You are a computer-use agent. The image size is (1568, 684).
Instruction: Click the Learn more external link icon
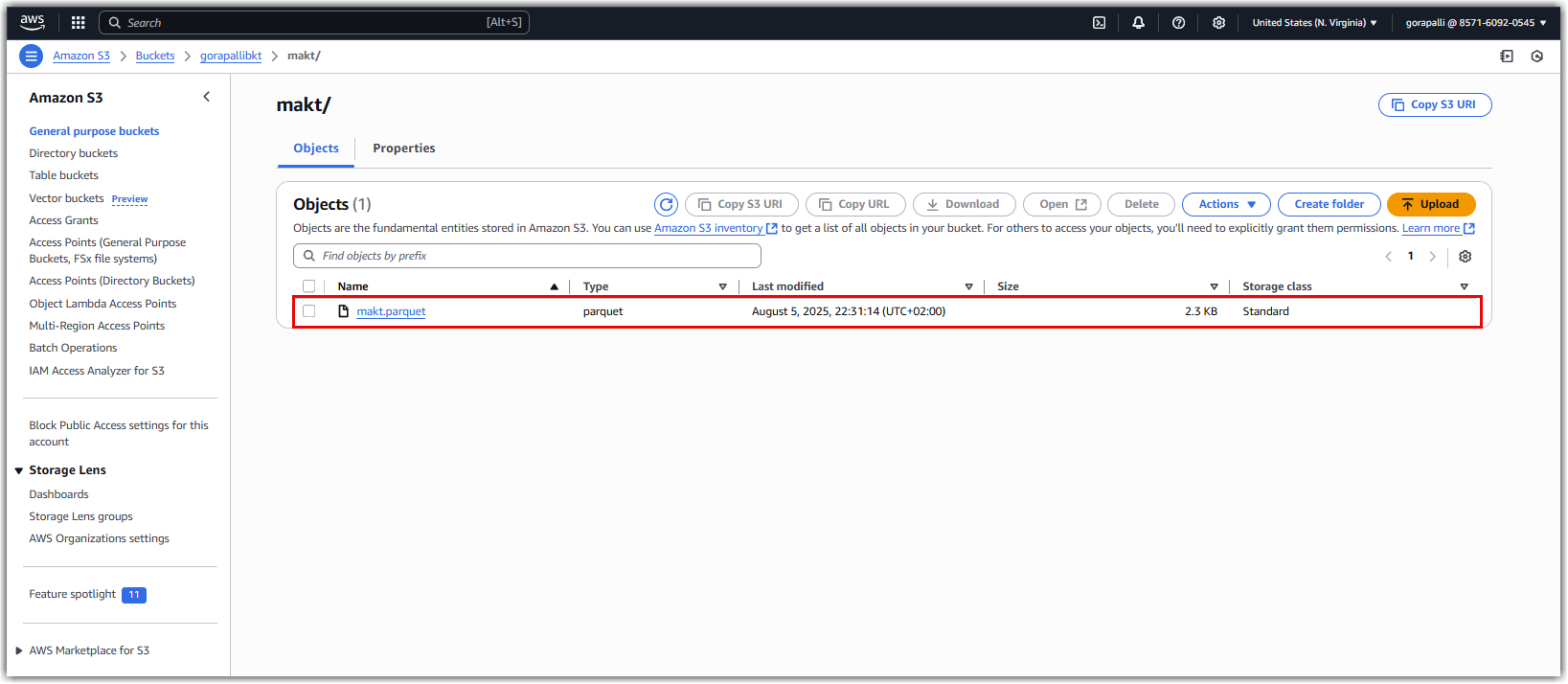coord(1469,228)
